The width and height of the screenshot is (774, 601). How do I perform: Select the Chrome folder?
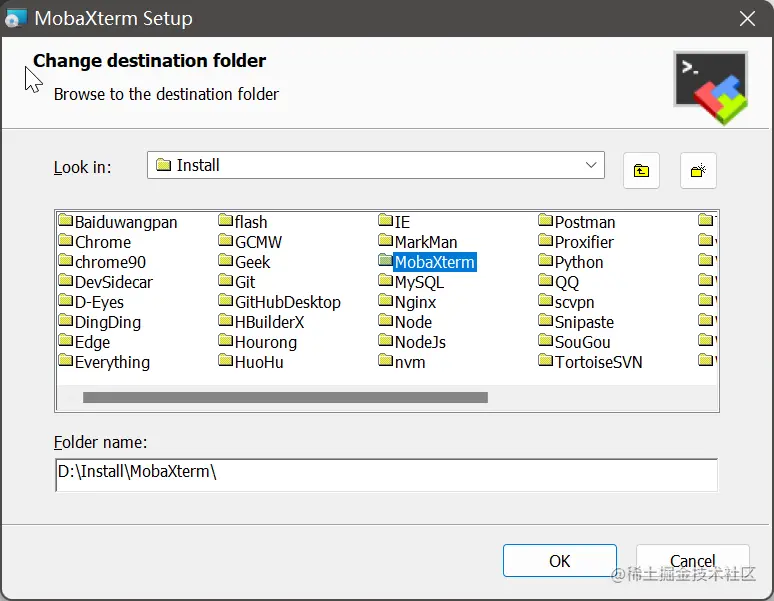pos(95,242)
